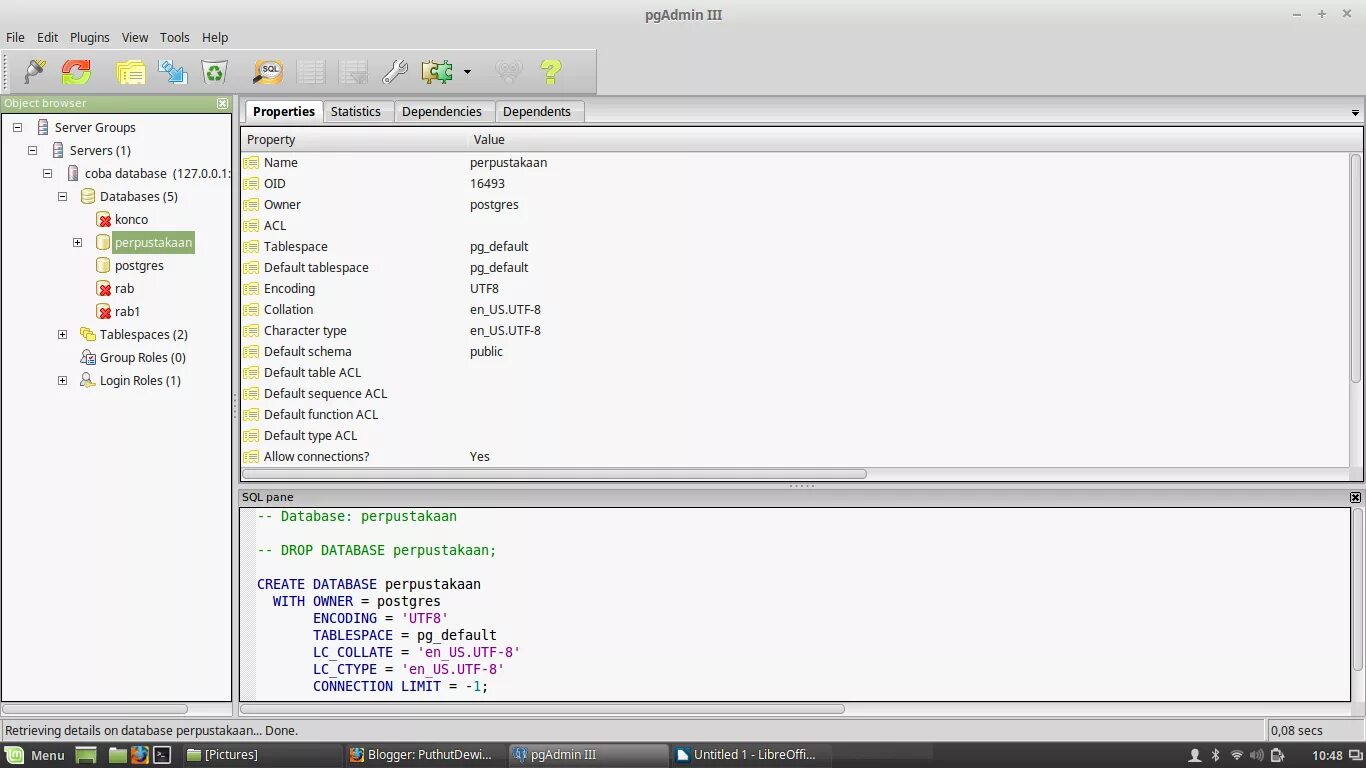
Task: Click the create new object icon
Action: click(x=172, y=71)
